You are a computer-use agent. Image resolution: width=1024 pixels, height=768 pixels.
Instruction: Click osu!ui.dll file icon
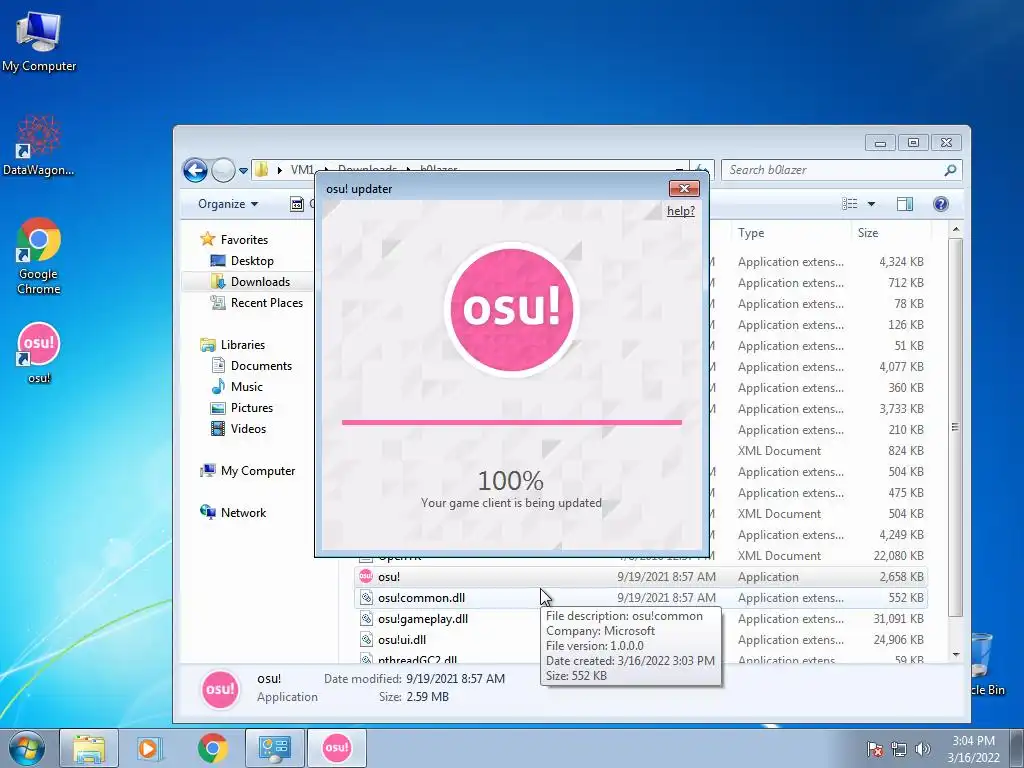click(x=366, y=639)
